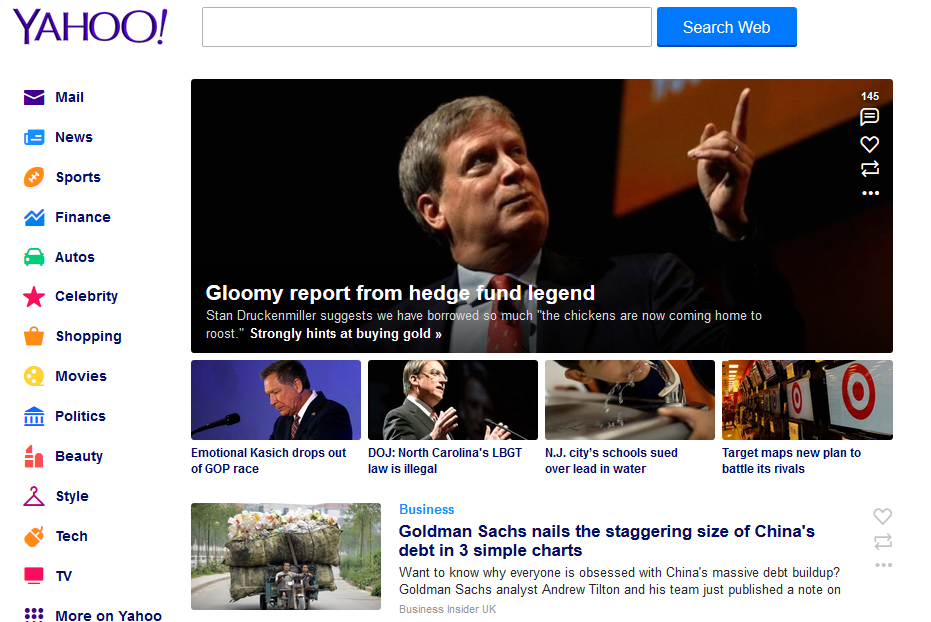Click the Style hanger icon

click(34, 496)
